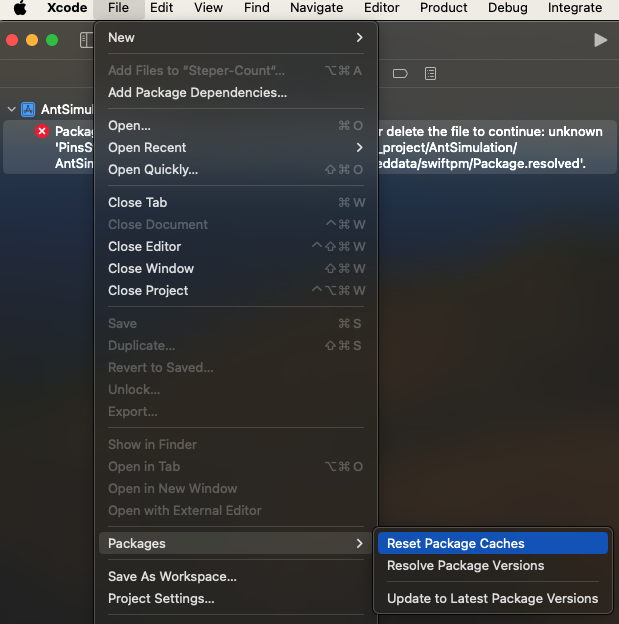Choose Close Tab

pyautogui.click(x=236, y=203)
